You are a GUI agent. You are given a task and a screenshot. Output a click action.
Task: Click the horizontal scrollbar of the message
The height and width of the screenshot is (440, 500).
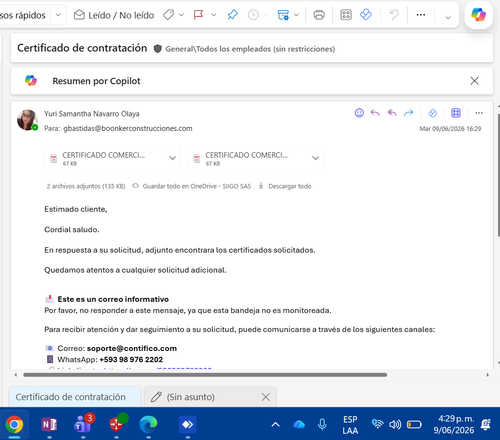tap(205, 375)
